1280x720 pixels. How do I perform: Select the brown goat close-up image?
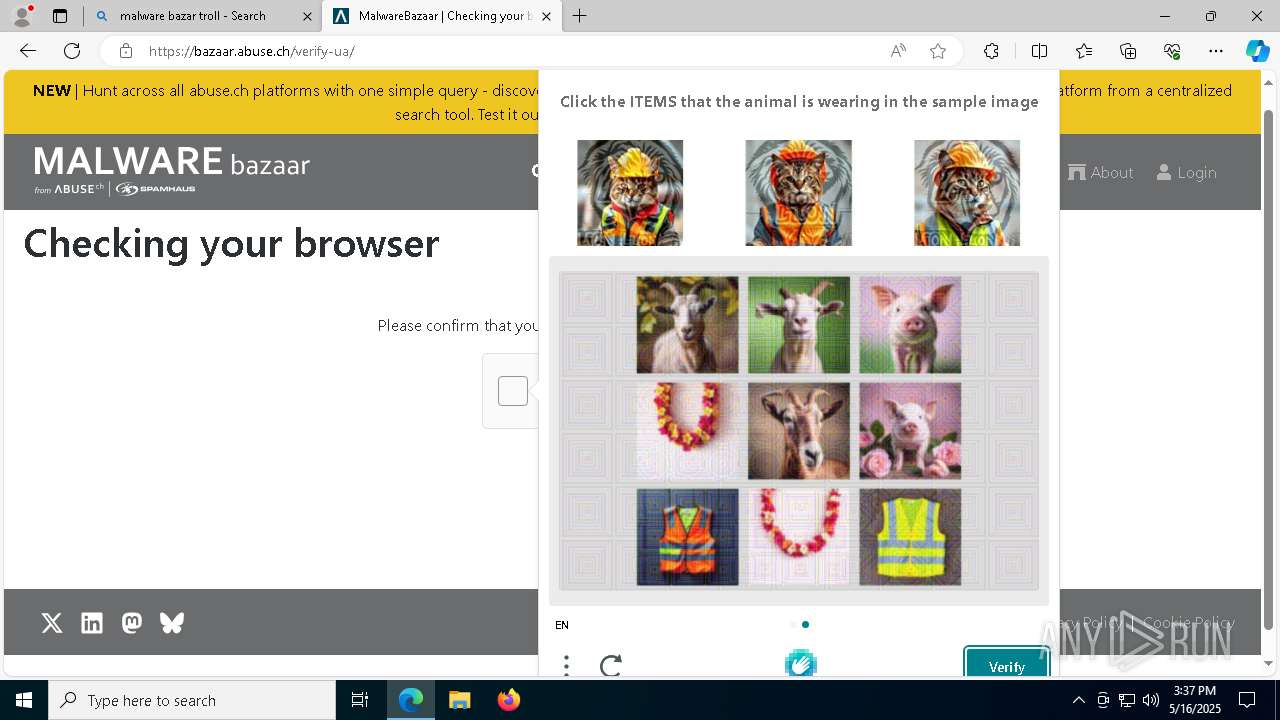pos(799,431)
